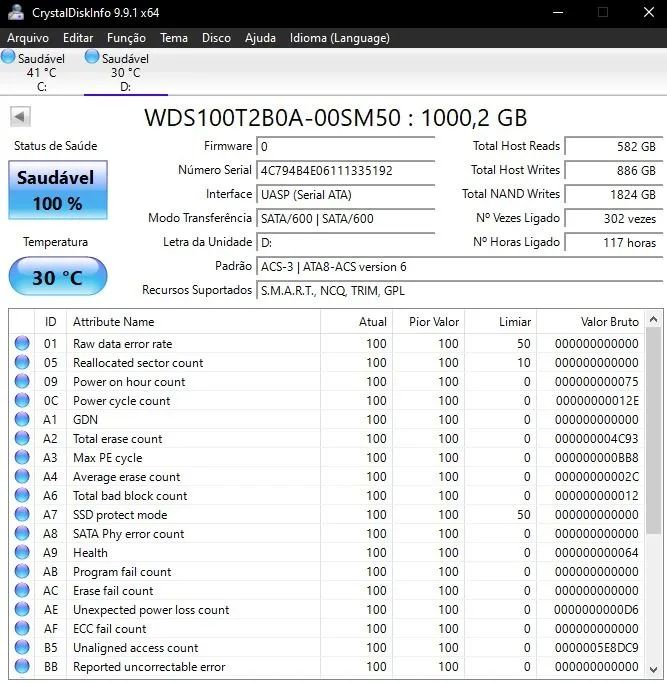
Task: Open the Ajuda menu
Action: pyautogui.click(x=260, y=38)
